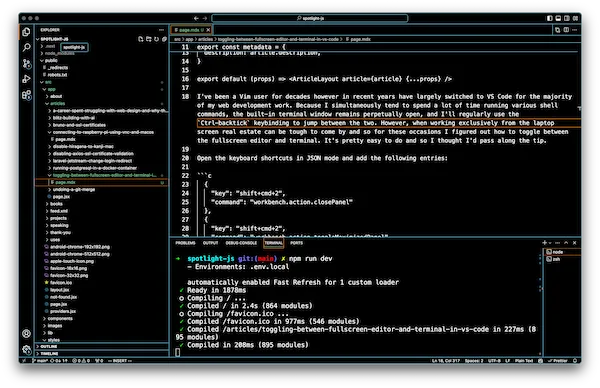The image size is (600, 388).
Task: Open Explorer views and more actions menu
Action: coord(161,30)
